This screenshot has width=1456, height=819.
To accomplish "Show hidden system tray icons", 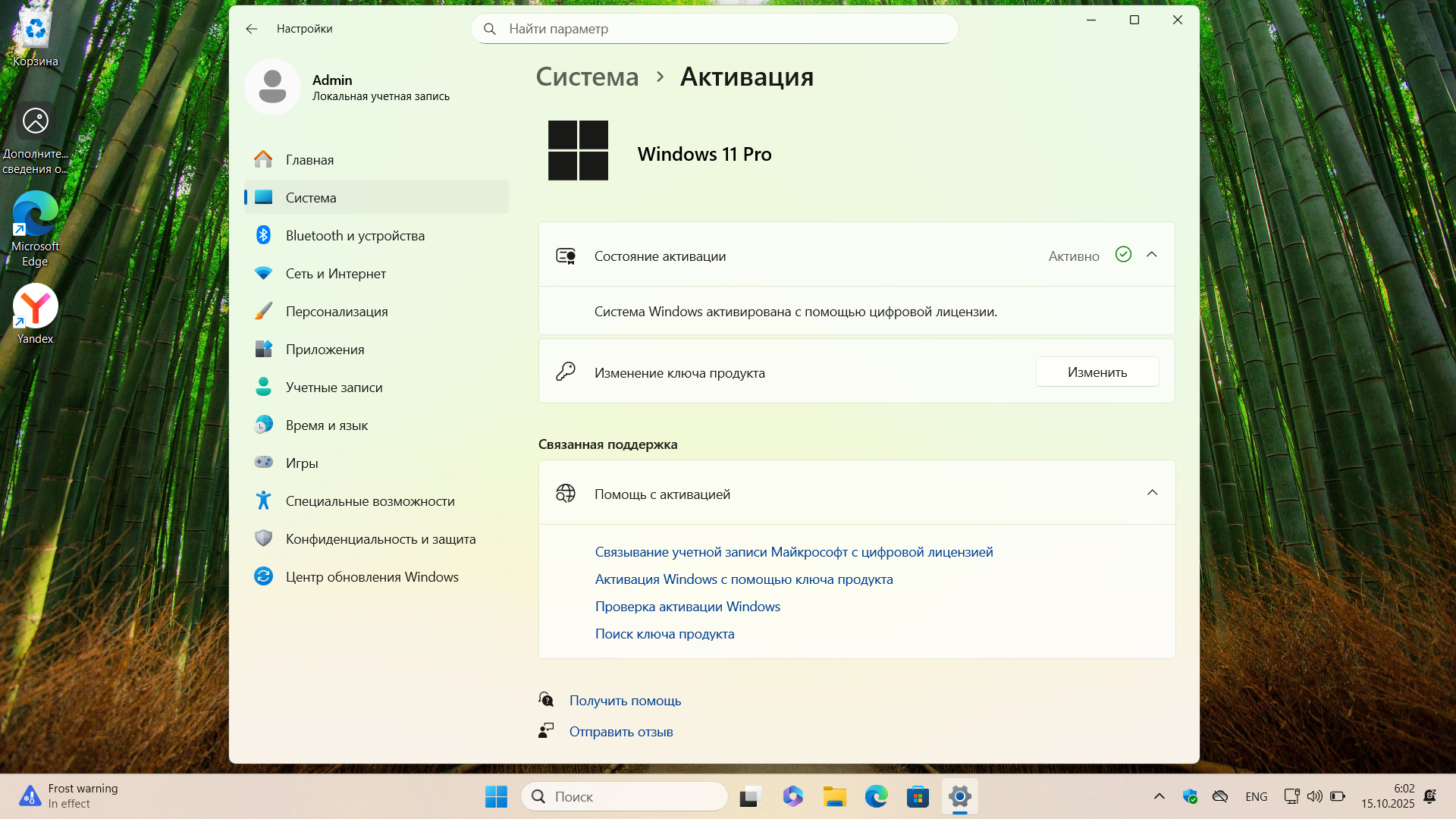I will (1159, 796).
